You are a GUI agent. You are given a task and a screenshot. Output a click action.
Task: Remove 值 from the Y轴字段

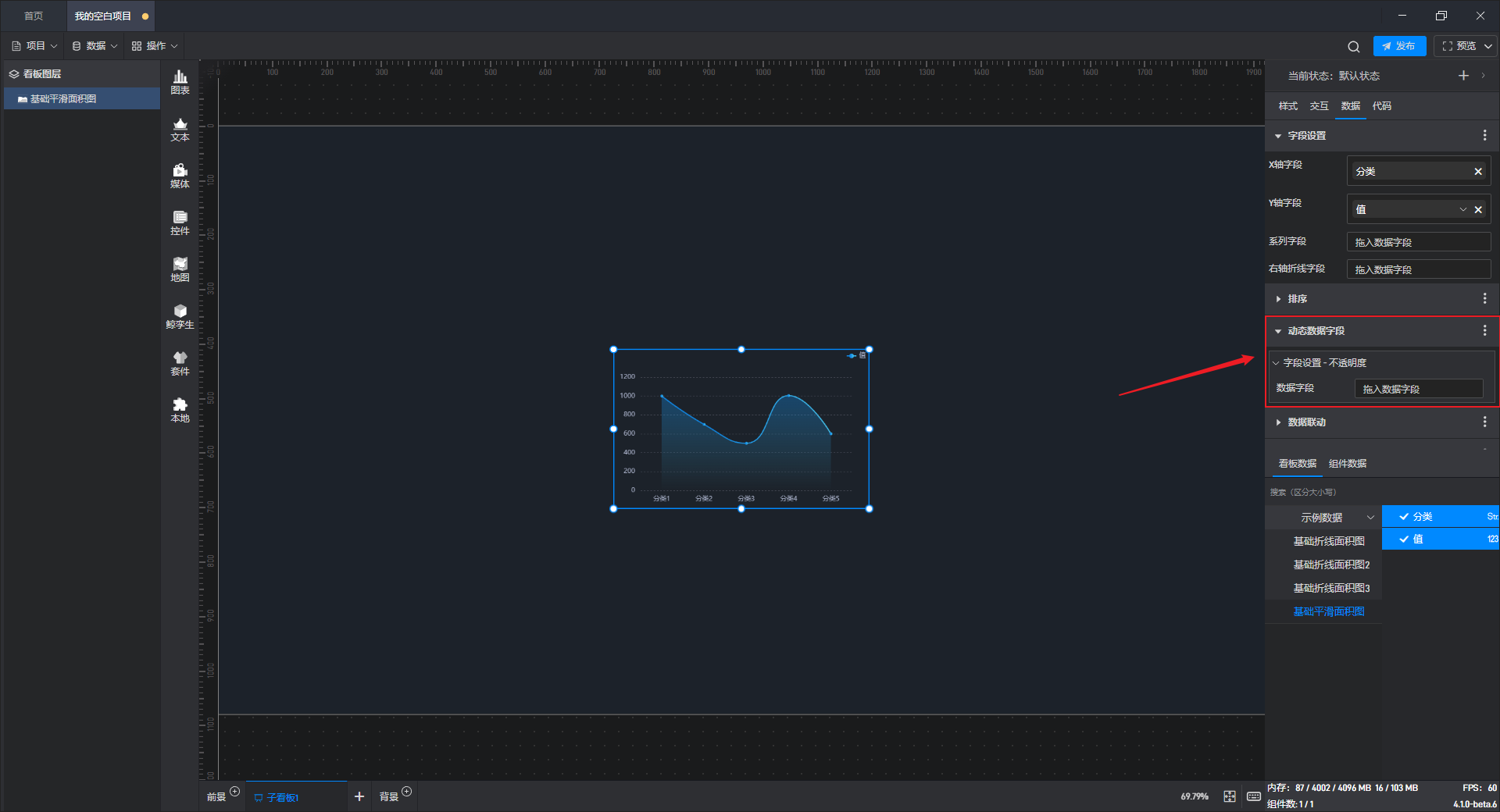coord(1478,210)
